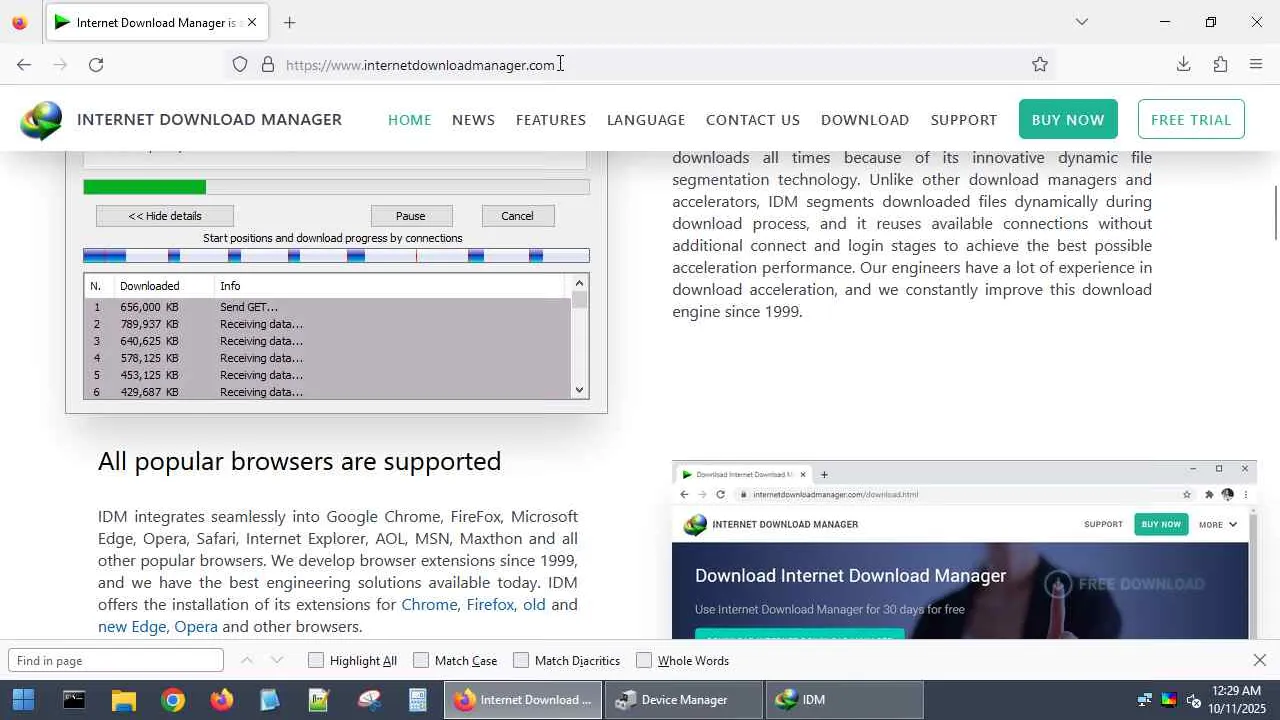The width and height of the screenshot is (1280, 720).
Task: Click the blue connections progress strip
Action: (336, 256)
